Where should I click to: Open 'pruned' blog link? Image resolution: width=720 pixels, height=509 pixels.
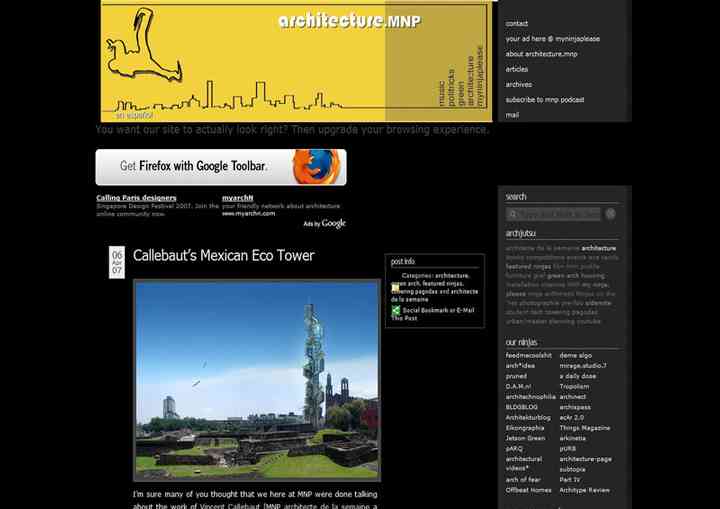tap(516, 376)
